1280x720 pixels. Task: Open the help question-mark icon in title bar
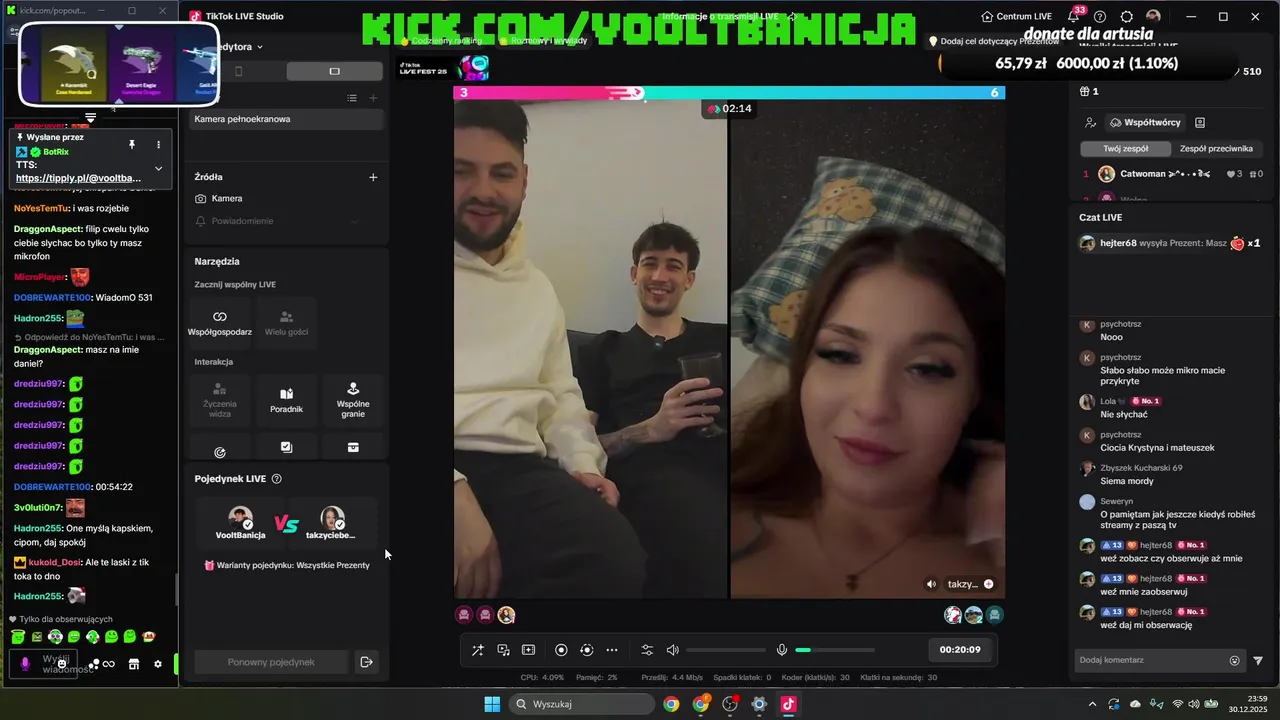click(x=1100, y=17)
